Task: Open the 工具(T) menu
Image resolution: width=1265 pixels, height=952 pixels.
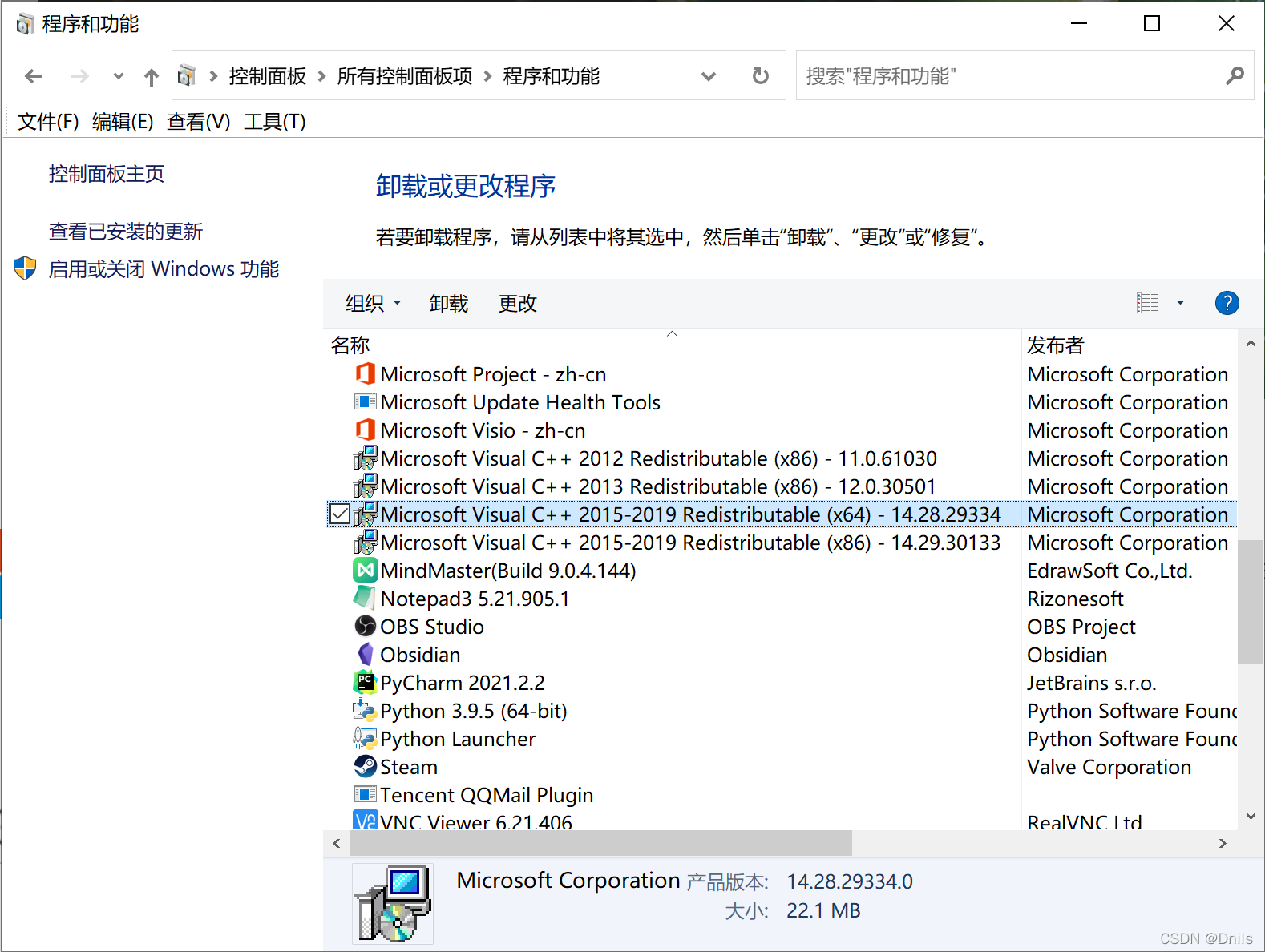Action: tap(275, 121)
